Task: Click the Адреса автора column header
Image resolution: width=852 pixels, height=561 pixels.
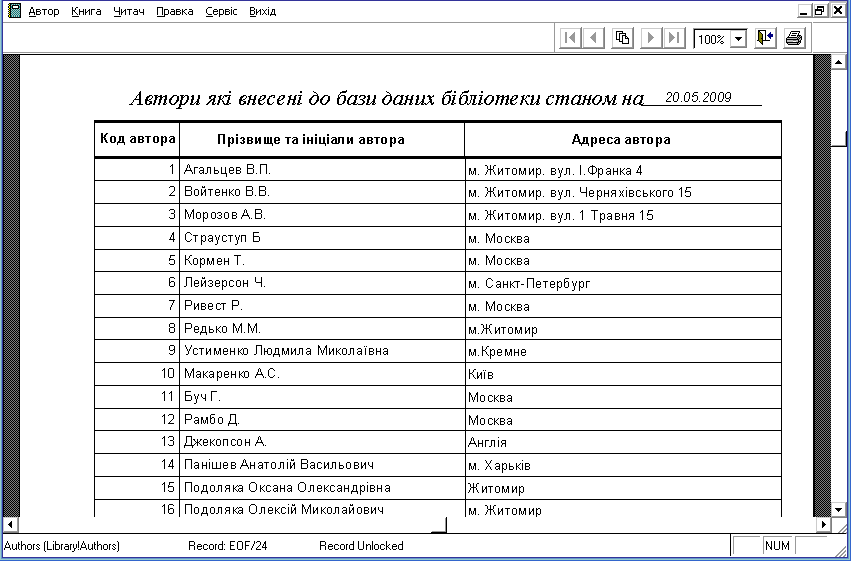Action: tap(621, 140)
